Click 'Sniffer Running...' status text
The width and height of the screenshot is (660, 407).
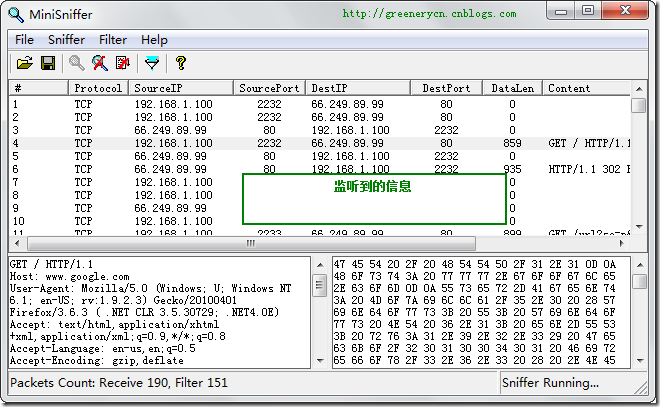click(550, 383)
